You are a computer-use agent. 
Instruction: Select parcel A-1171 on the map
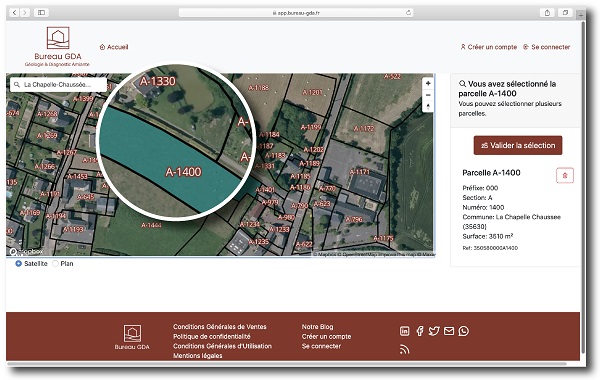(359, 172)
